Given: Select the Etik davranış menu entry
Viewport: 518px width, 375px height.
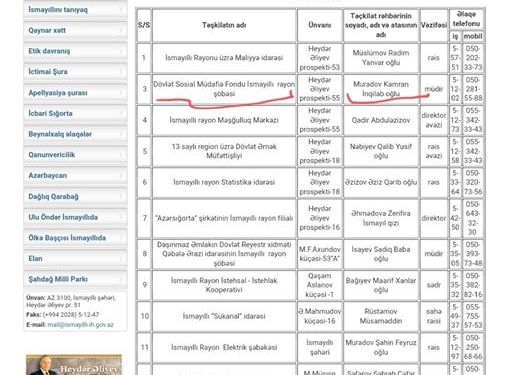Looking at the screenshot, I should [75, 51].
